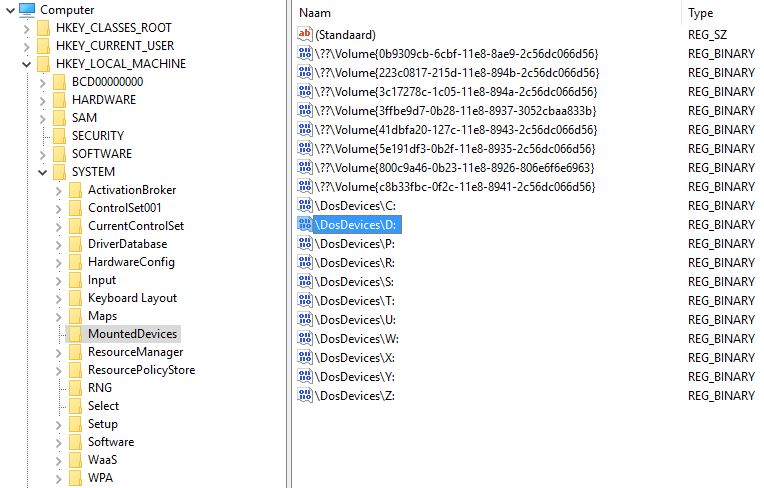764x488 pixels.
Task: Select value Volume{3ffbe9d7-0b28-11e8-8937-3052cbaa833b}
Action: (x=456, y=111)
